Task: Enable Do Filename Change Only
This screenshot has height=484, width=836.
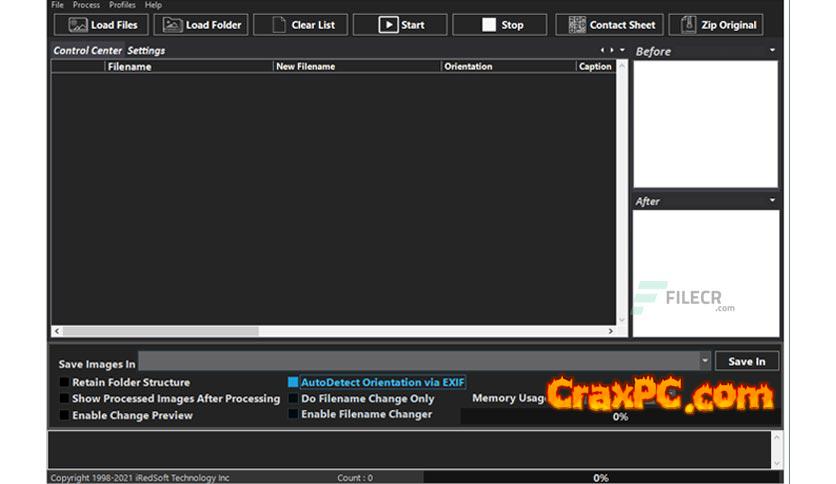Action: 293,398
